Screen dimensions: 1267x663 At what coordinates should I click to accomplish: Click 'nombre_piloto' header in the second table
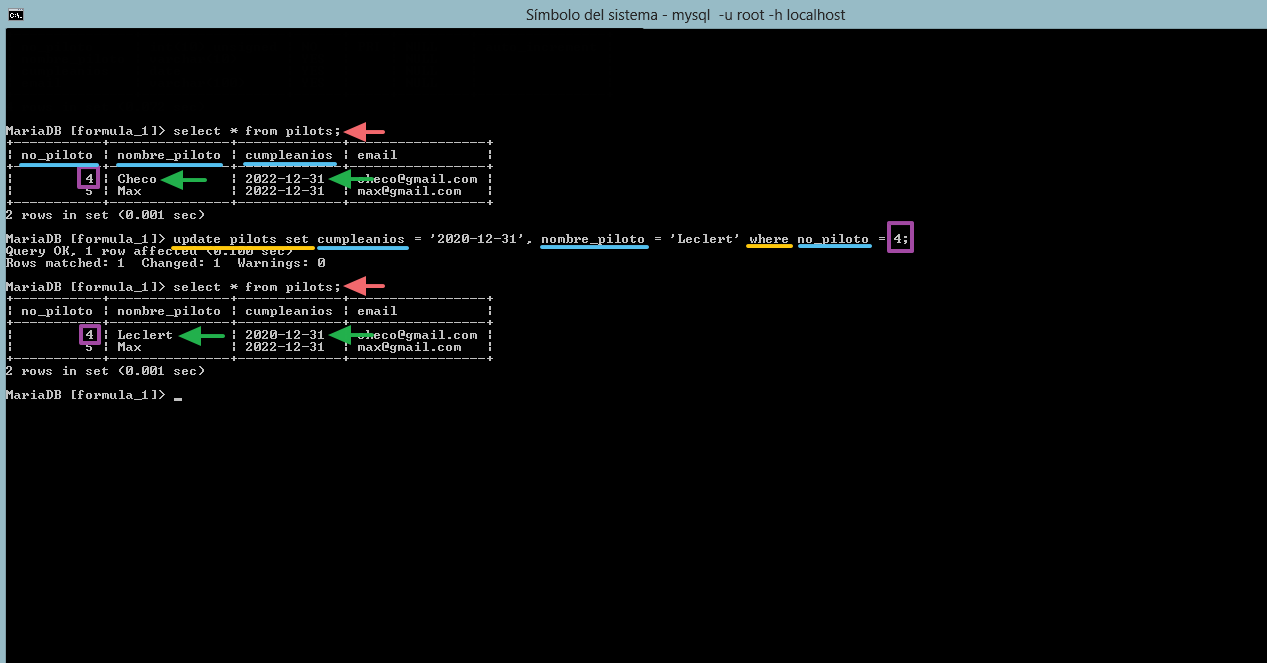pyautogui.click(x=168, y=311)
